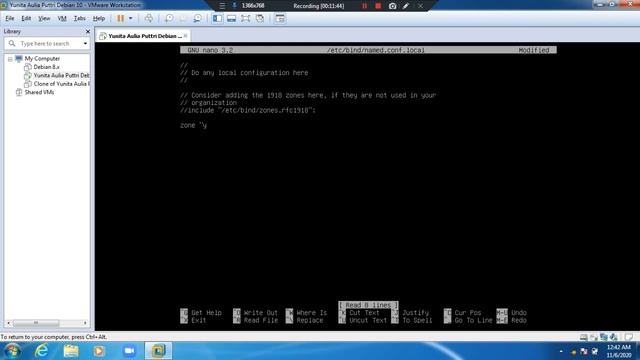Screen dimensions: 640x360
Task: Click the VMware message log status icon
Action: [x=629, y=337]
